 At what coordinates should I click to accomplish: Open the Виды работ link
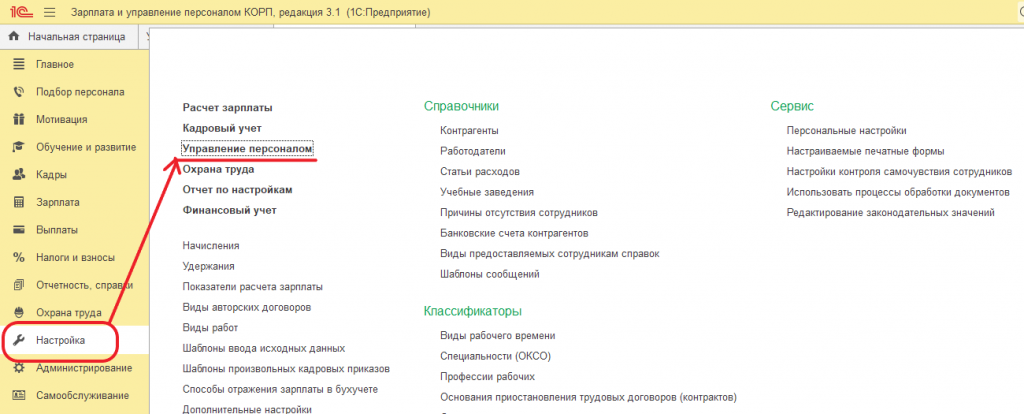(210, 328)
